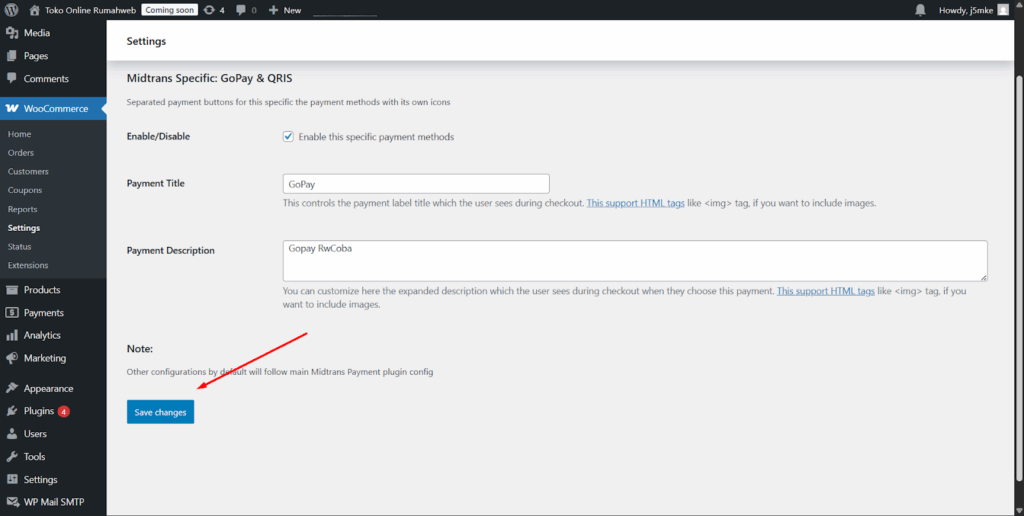The image size is (1024, 516).
Task: Click the + New content button
Action: pos(284,10)
